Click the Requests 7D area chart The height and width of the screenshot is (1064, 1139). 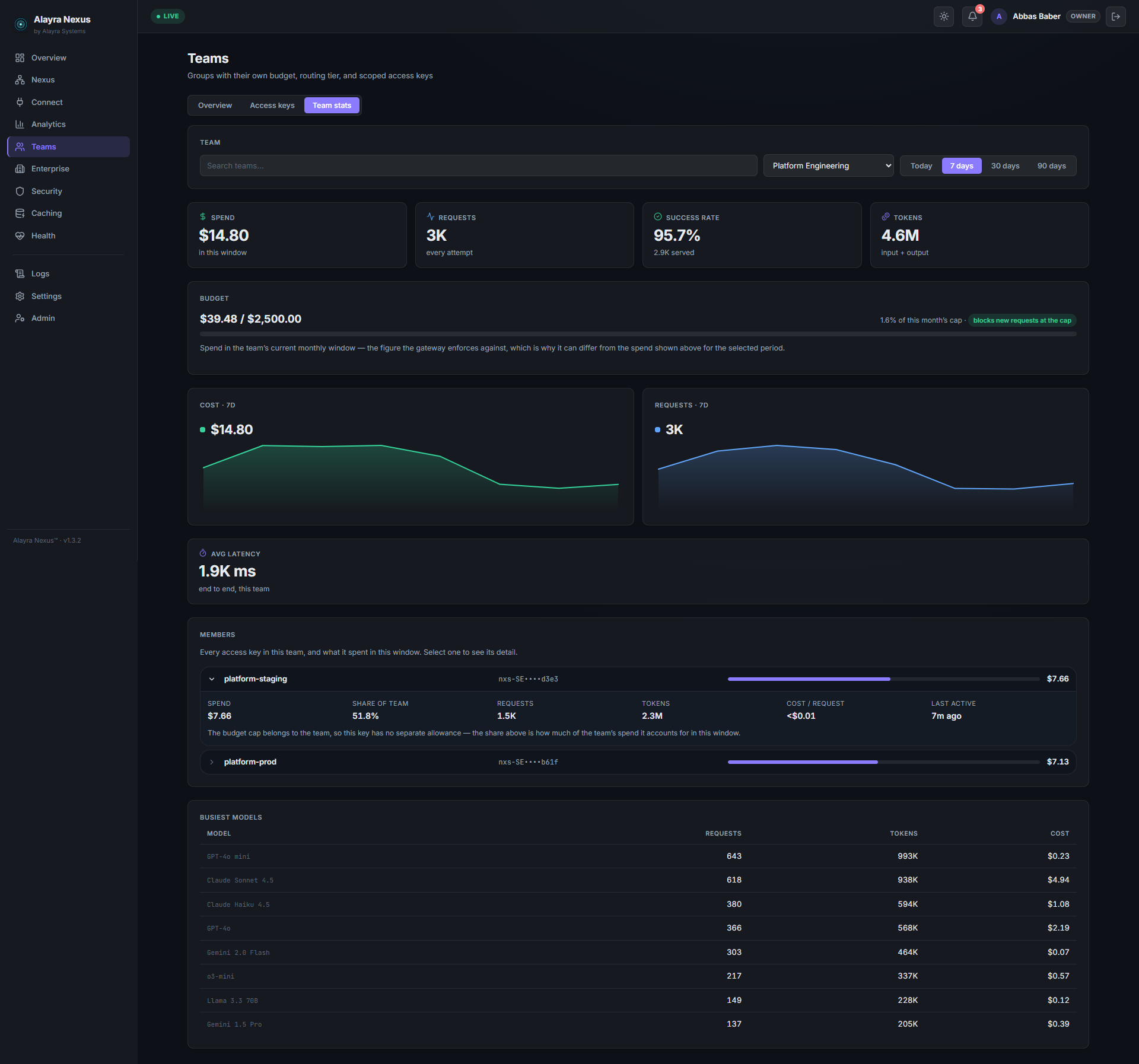(866, 477)
